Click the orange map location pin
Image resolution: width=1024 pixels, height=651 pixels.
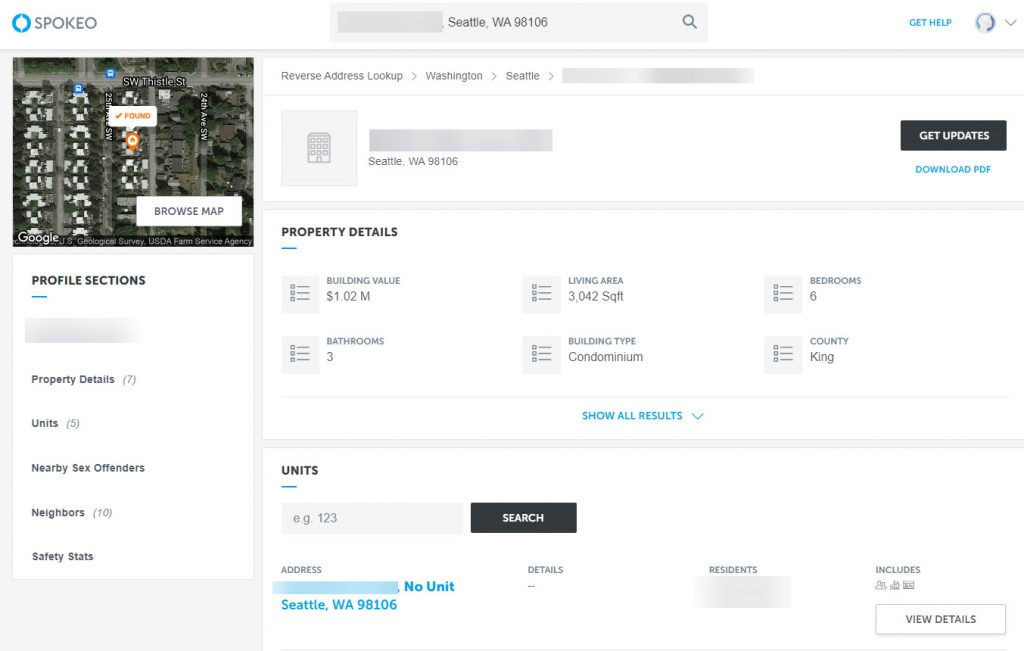(133, 141)
